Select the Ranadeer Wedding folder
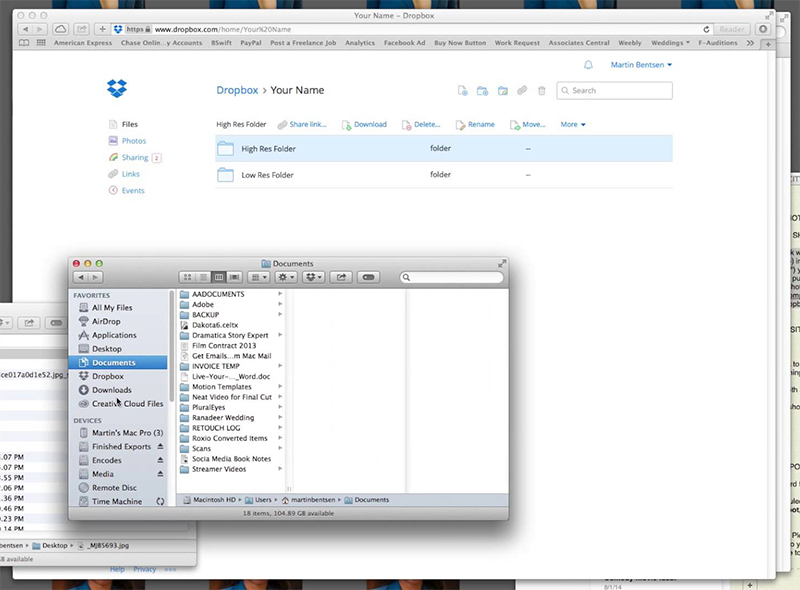The image size is (800, 590). click(223, 417)
